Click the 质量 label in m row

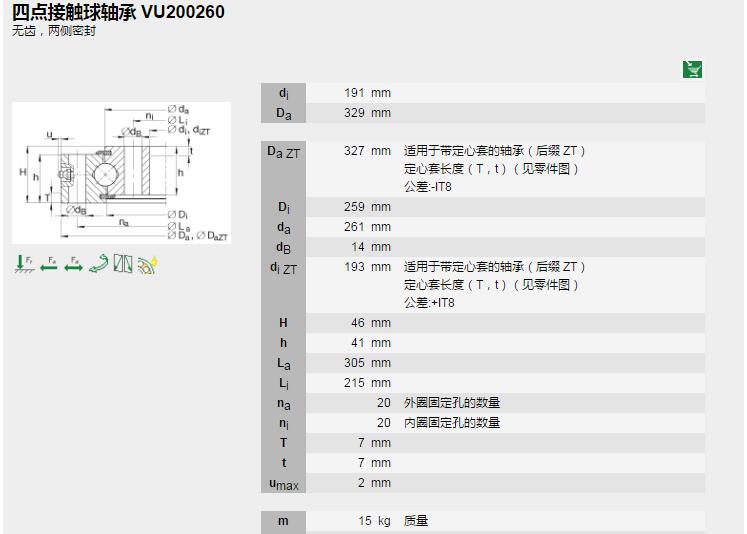(x=416, y=521)
